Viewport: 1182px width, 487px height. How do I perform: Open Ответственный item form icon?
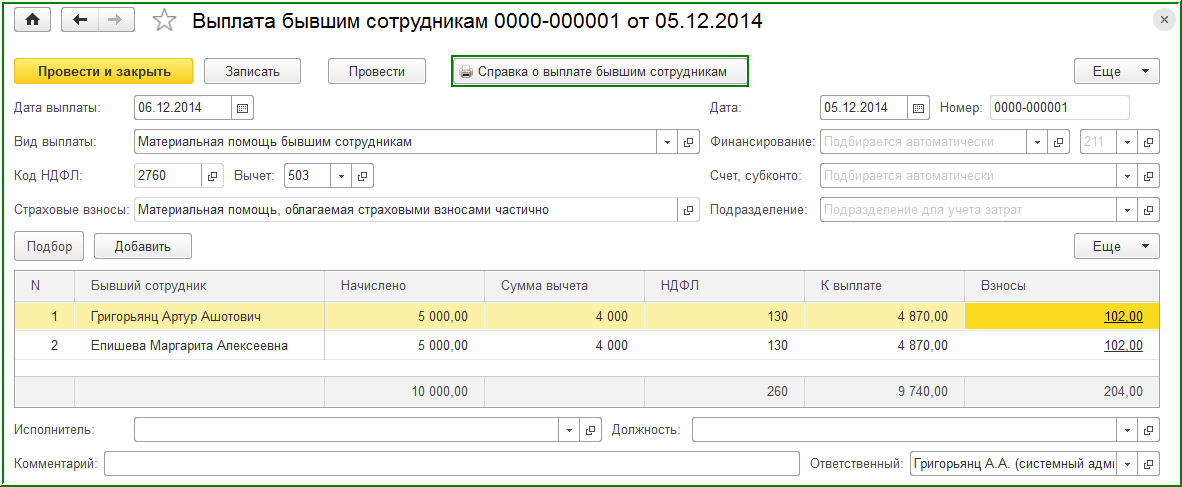(1148, 464)
